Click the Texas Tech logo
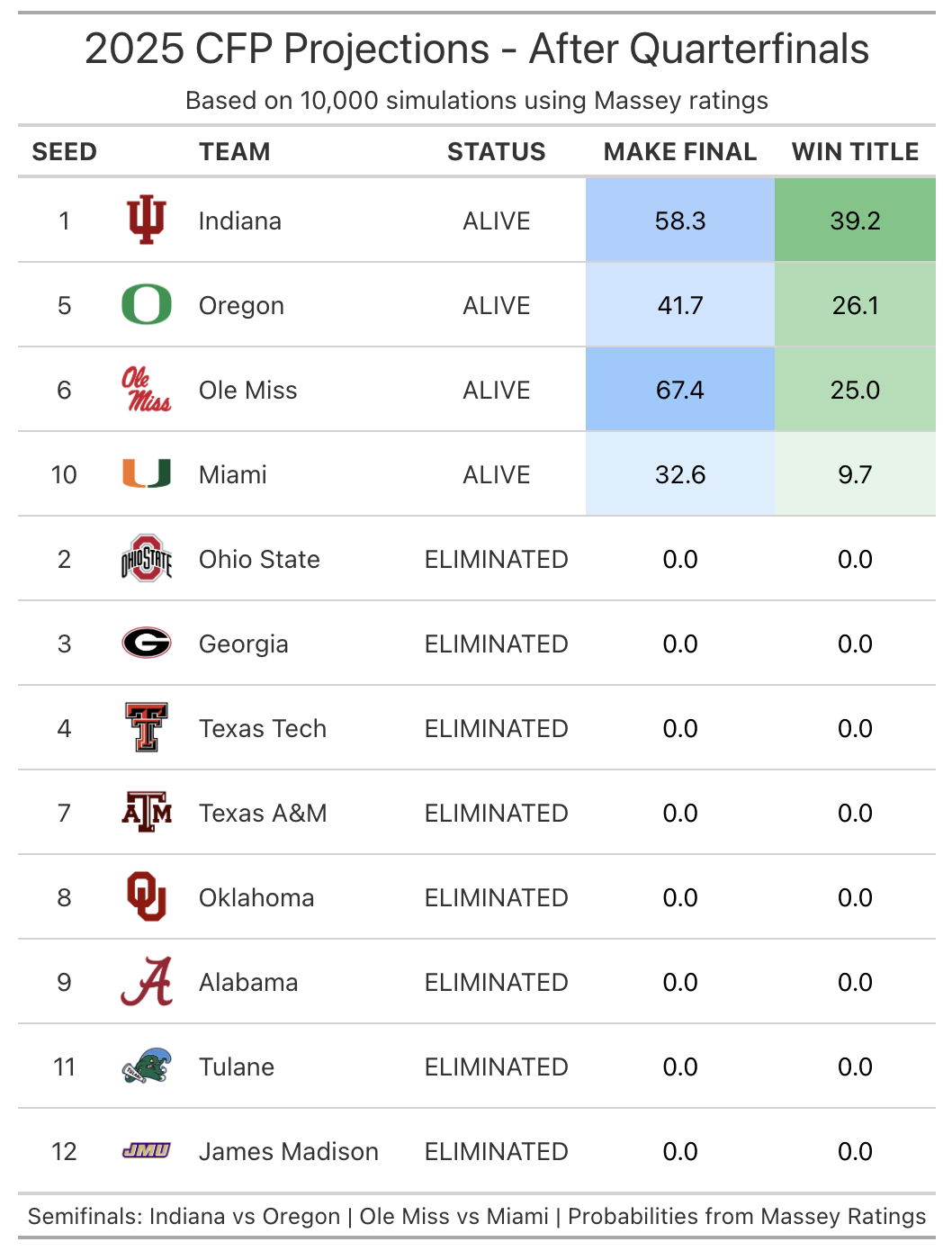The width and height of the screenshot is (952, 1251). coord(147,728)
